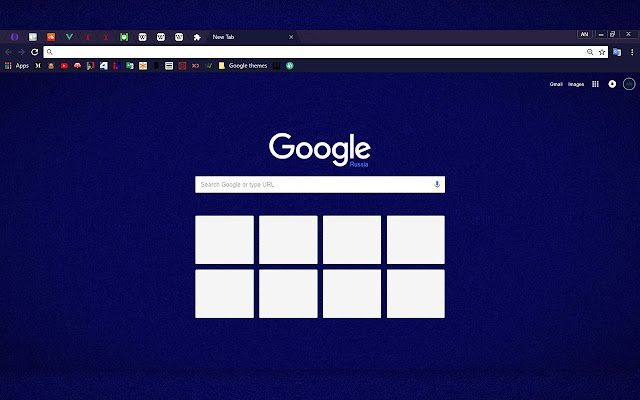
Task: Open the bottom-right most visited tile
Action: (416, 293)
